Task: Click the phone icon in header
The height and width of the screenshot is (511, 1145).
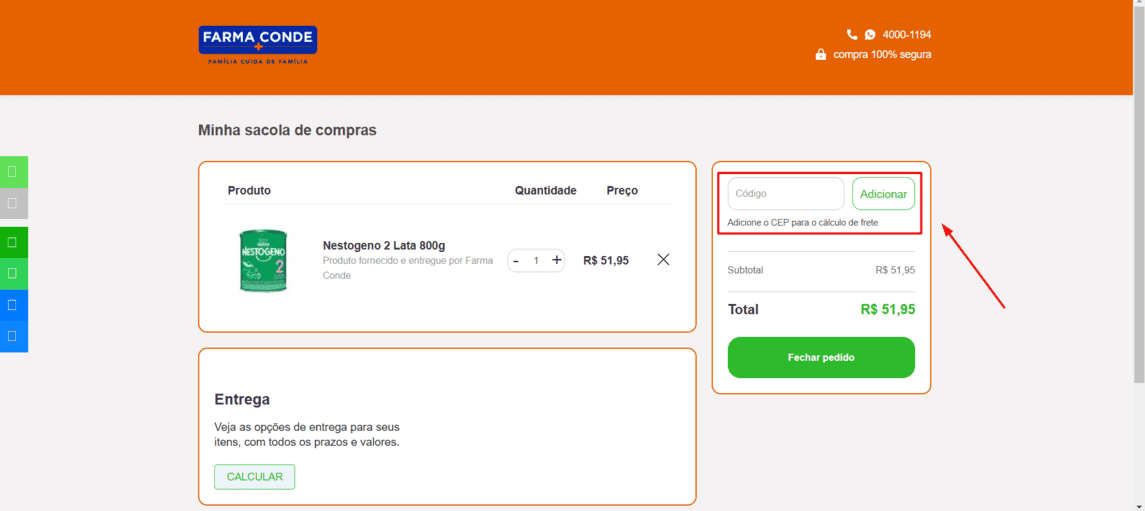Action: [x=851, y=34]
